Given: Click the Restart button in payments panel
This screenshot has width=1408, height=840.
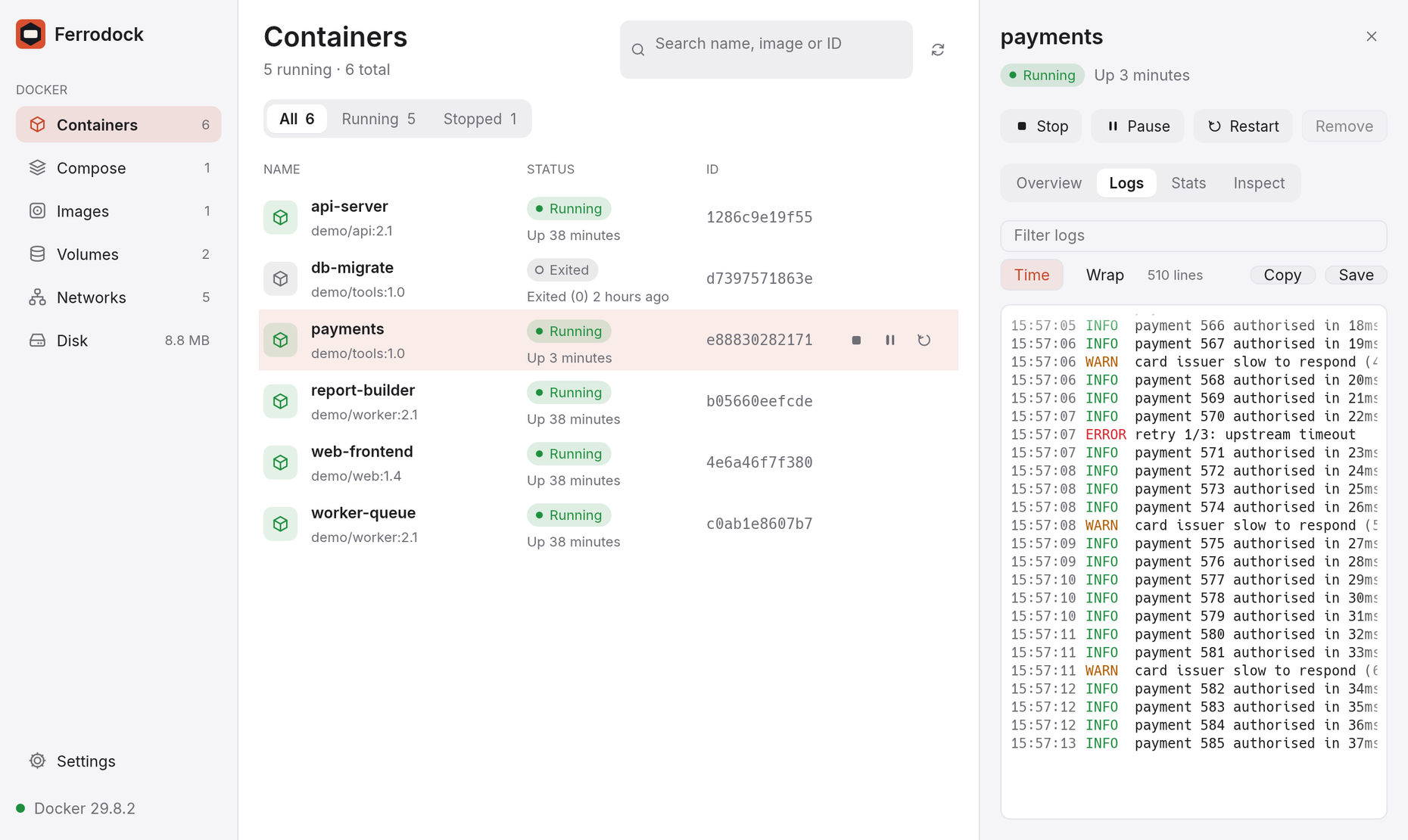Looking at the screenshot, I should pyautogui.click(x=1243, y=126).
